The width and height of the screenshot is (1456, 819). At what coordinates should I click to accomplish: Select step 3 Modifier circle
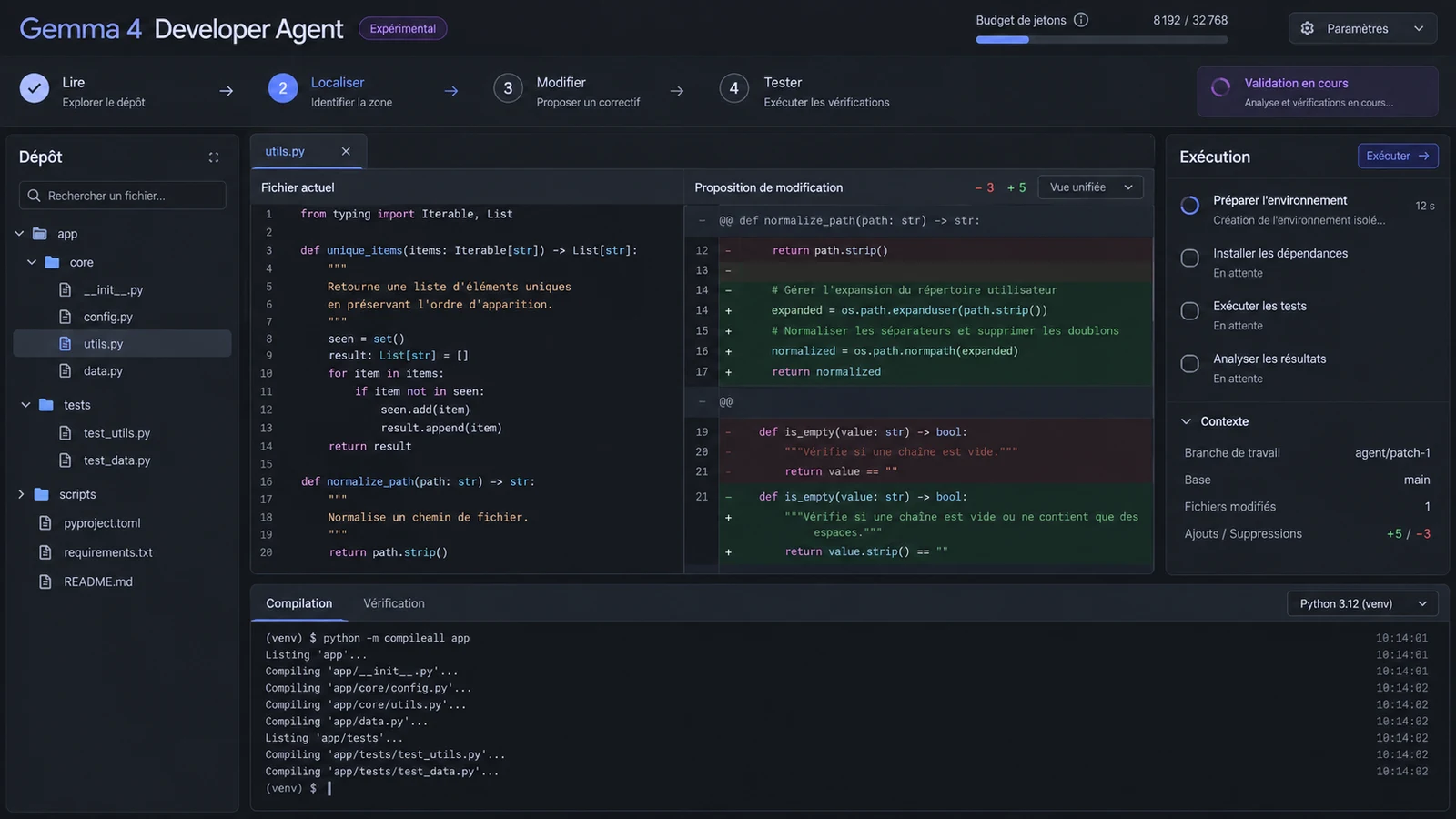point(508,88)
